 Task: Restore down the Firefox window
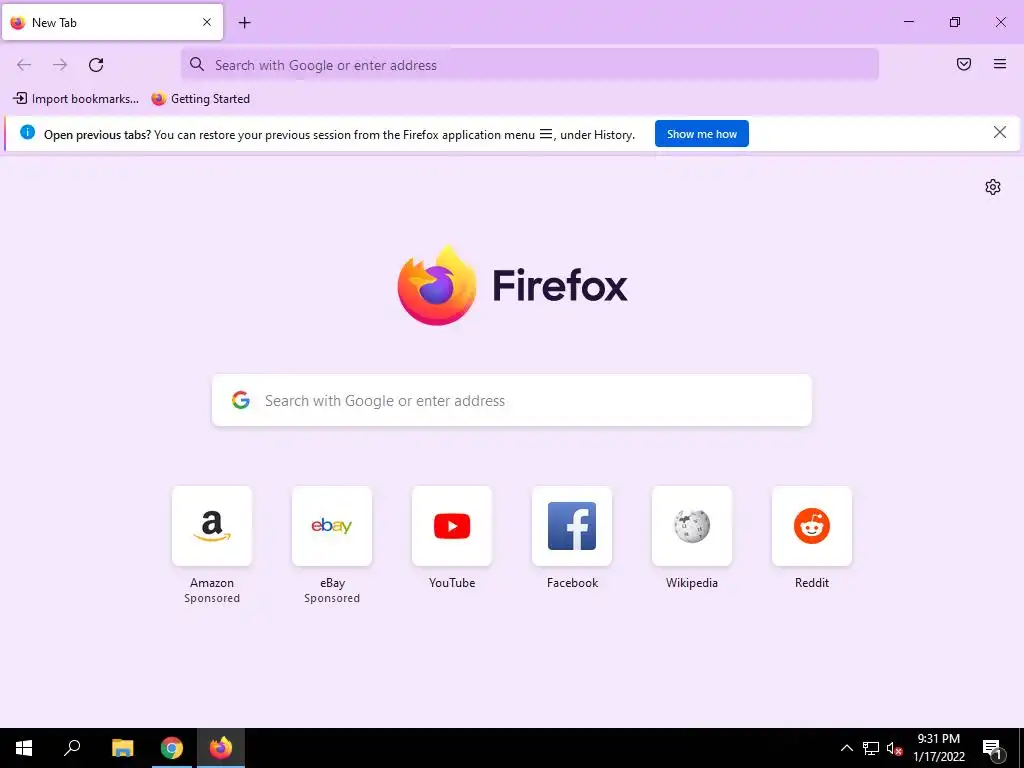(x=954, y=22)
